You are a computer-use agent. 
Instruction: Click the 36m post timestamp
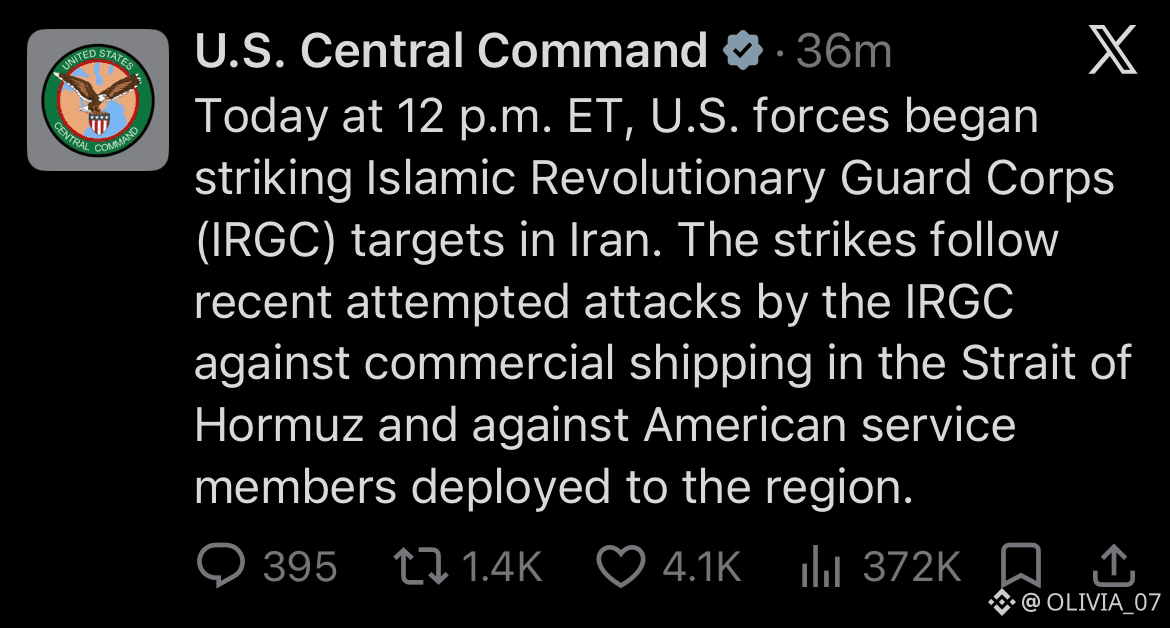pos(844,51)
